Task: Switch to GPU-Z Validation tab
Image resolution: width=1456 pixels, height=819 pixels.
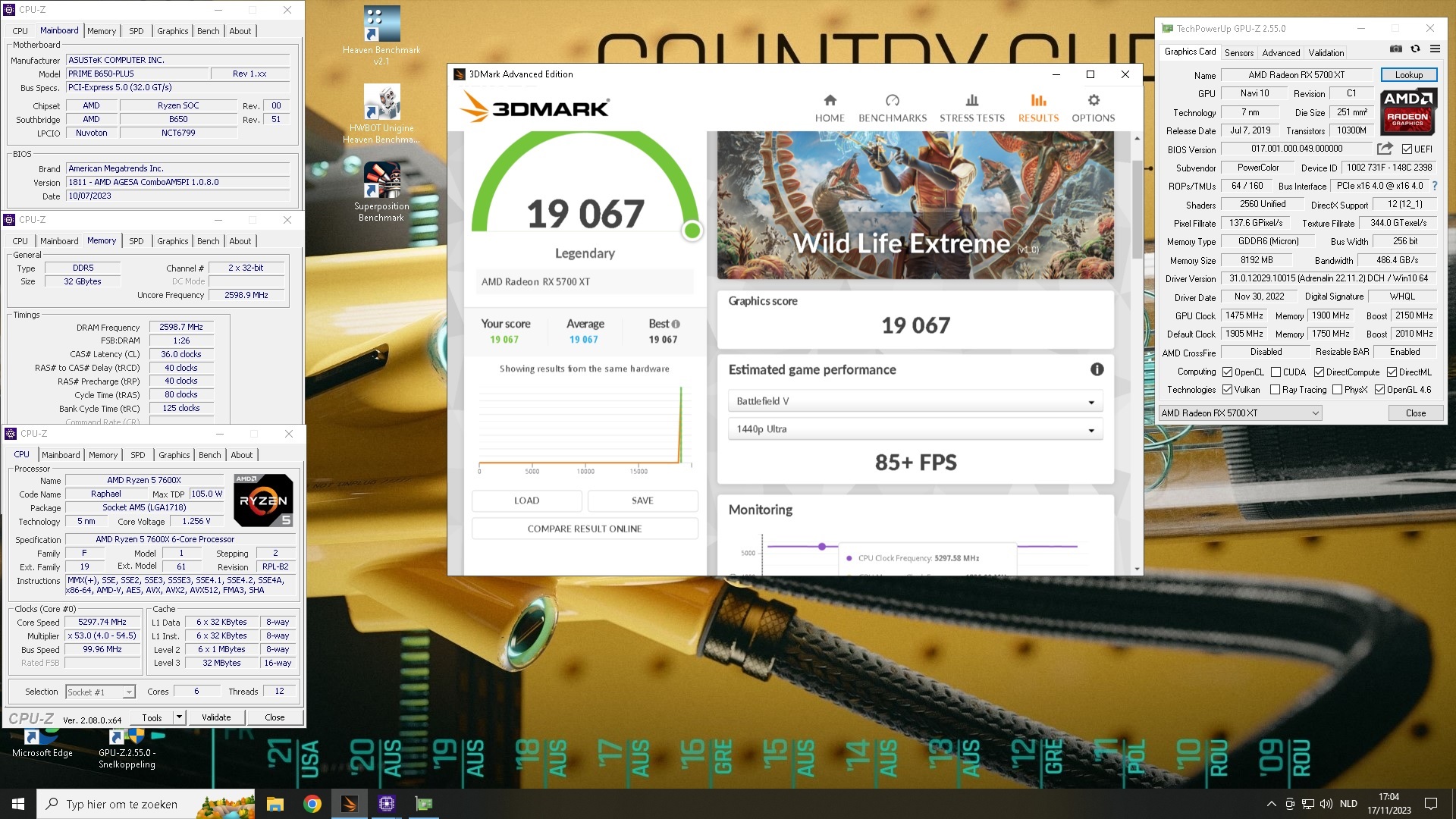Action: [1326, 52]
